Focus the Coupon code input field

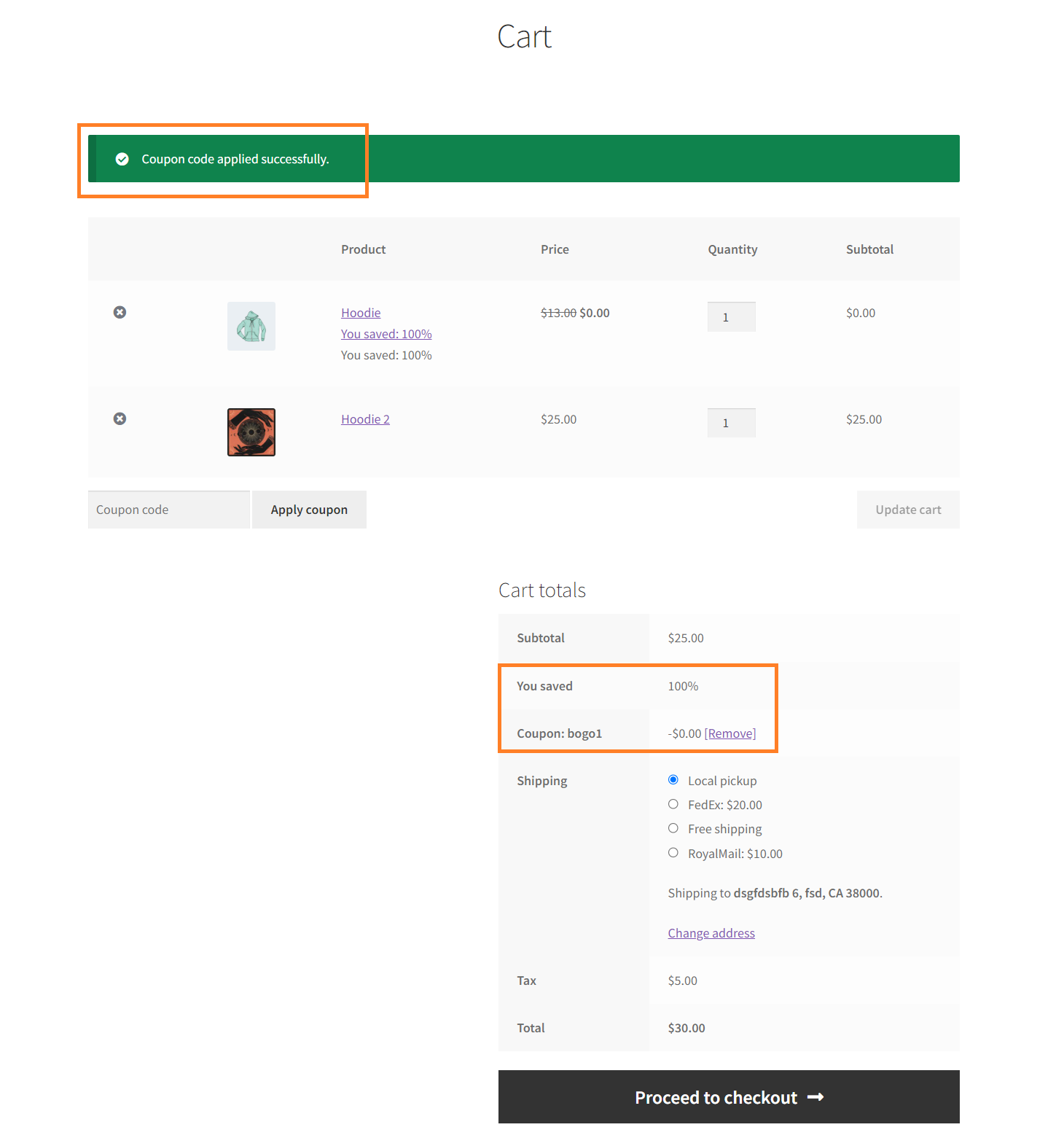[x=169, y=510]
